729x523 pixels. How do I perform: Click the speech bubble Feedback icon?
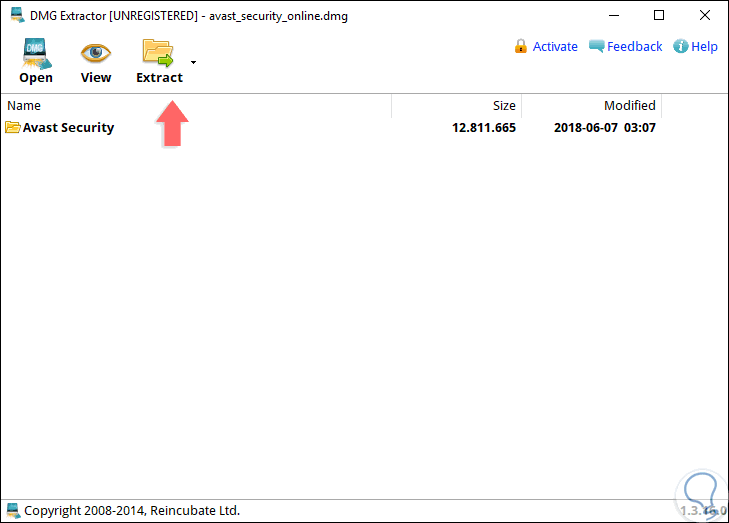click(x=596, y=46)
